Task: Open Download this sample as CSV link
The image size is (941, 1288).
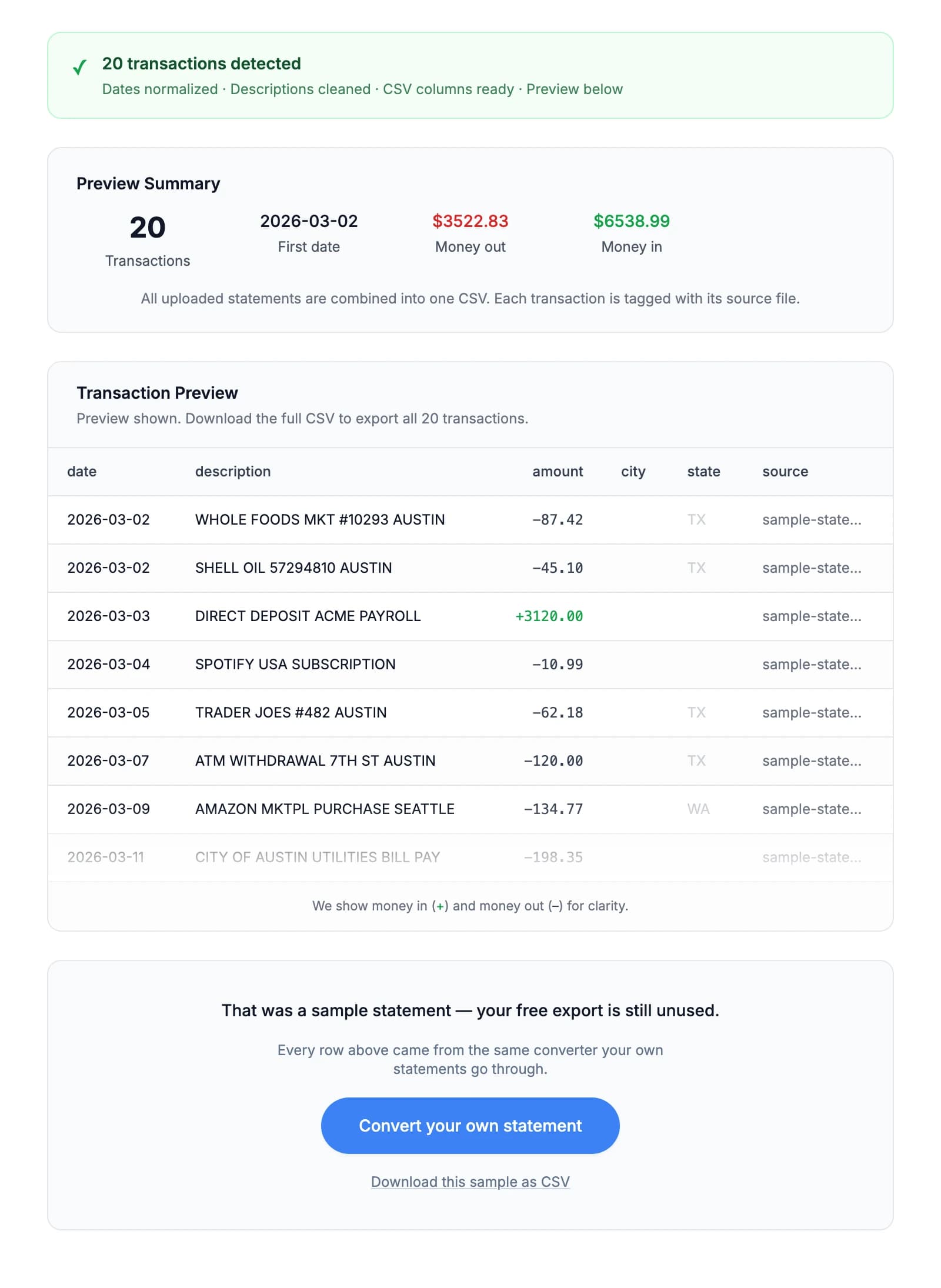Action: point(470,1182)
